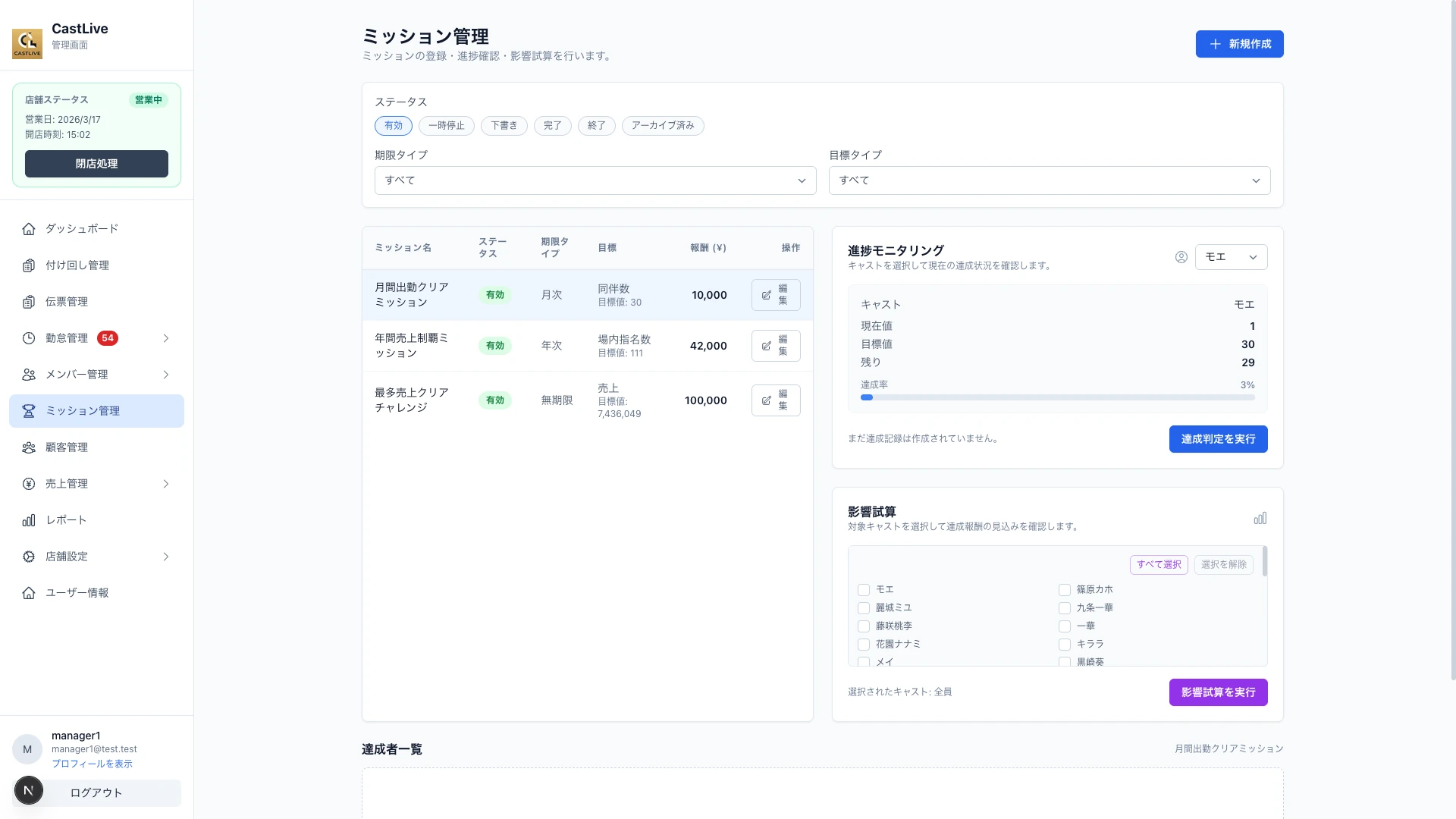Open the 目標タイプ dropdown
The image size is (1456, 819).
point(1049,180)
